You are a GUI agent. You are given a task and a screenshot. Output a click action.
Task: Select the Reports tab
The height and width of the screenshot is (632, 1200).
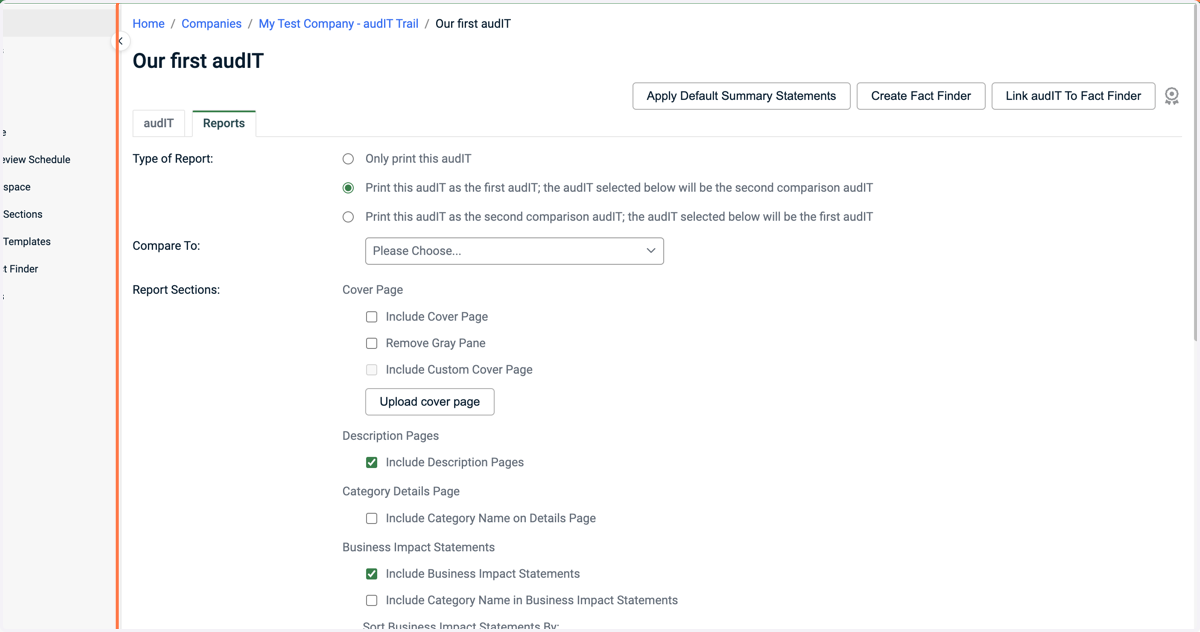pos(224,123)
